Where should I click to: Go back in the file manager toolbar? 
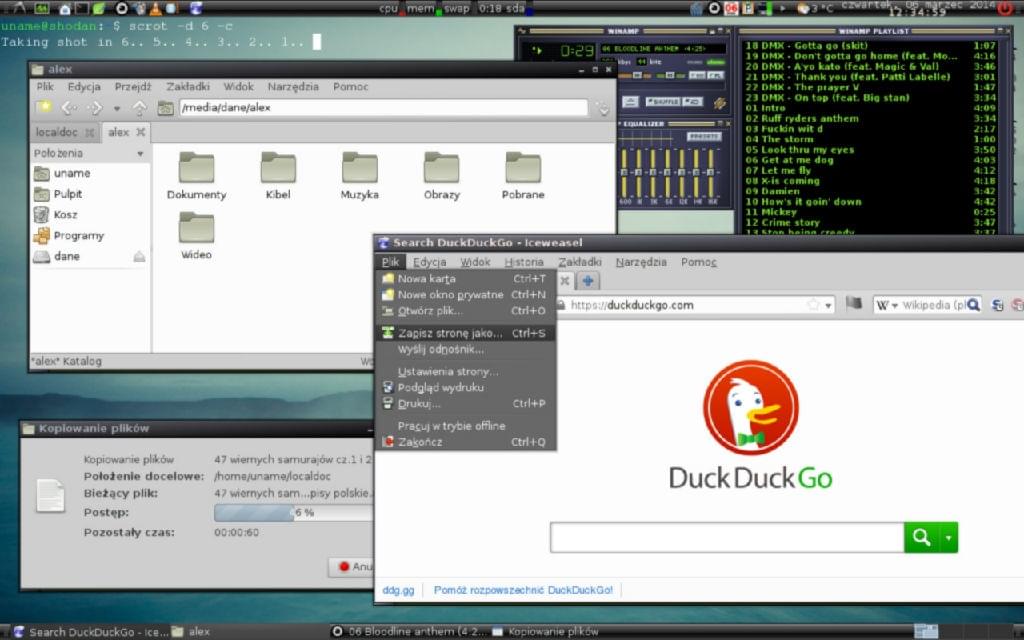tap(69, 108)
